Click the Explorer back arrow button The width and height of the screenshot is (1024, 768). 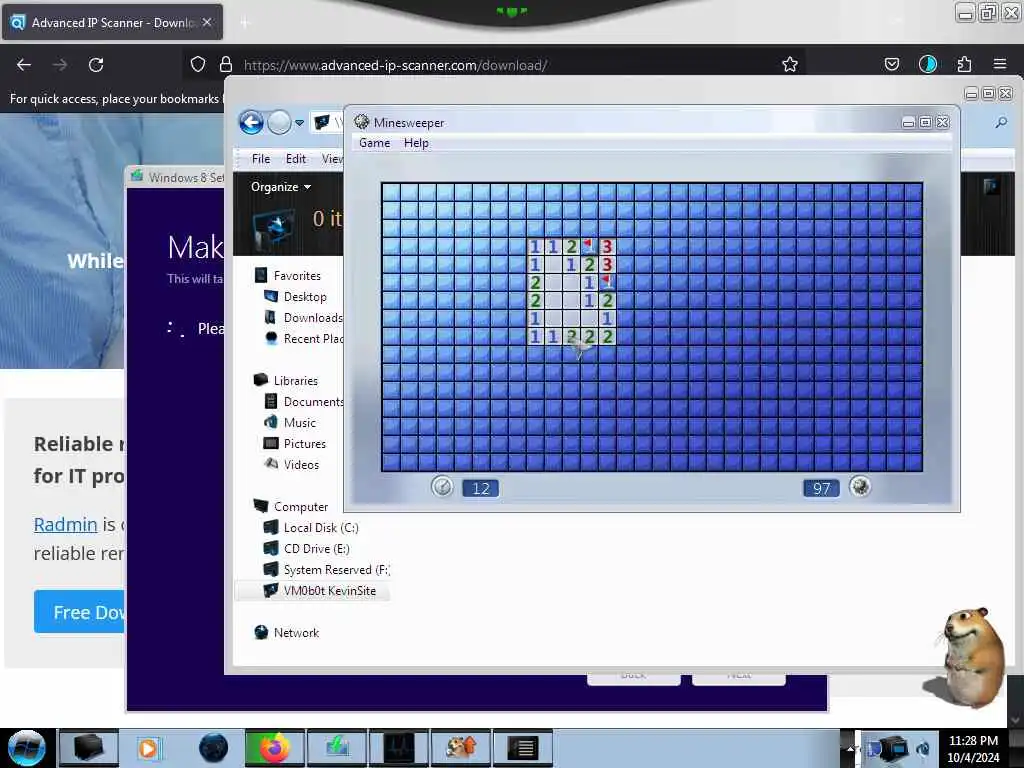point(251,122)
